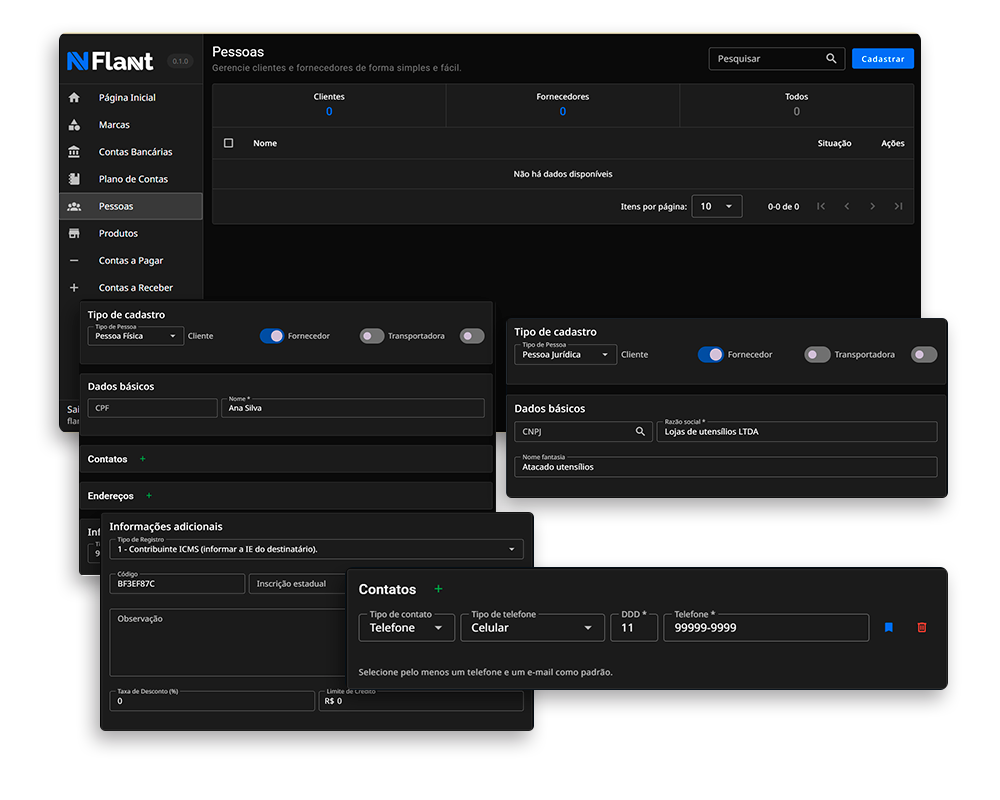
Task: Open the Itens por página dropdown
Action: click(716, 207)
